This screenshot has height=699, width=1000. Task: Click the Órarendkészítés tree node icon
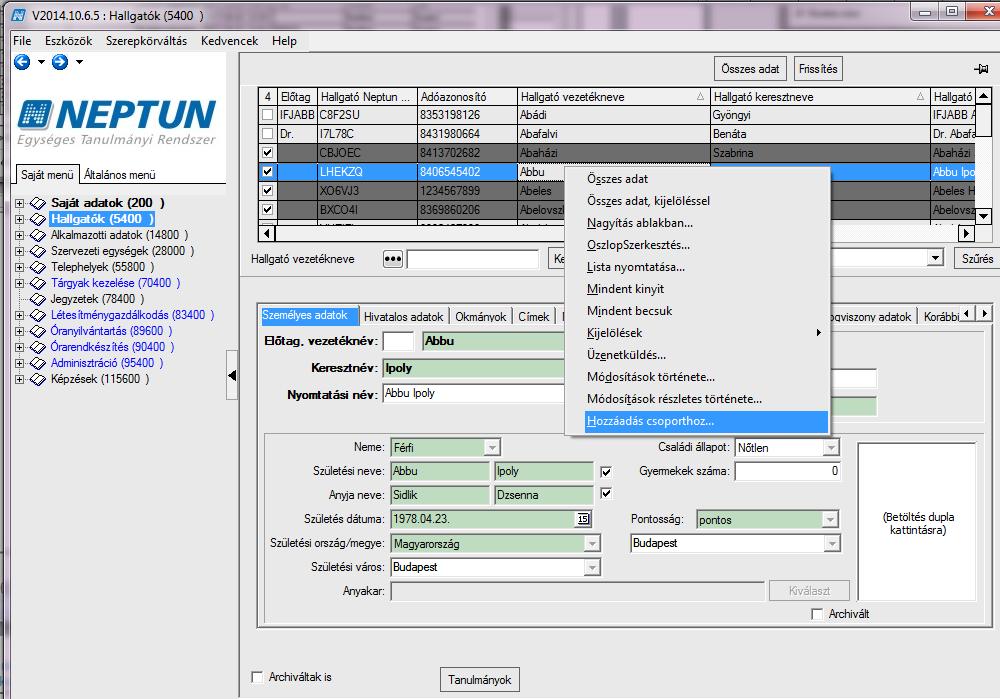[38, 347]
